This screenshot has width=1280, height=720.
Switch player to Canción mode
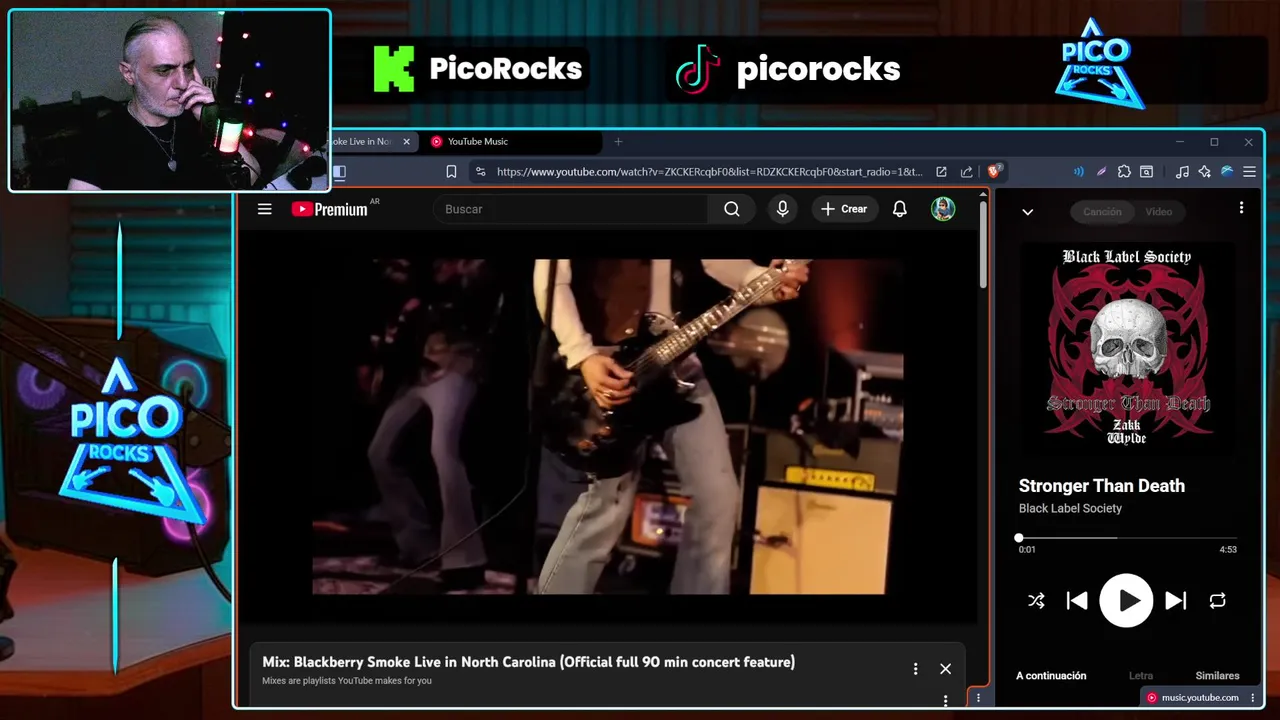(x=1102, y=212)
